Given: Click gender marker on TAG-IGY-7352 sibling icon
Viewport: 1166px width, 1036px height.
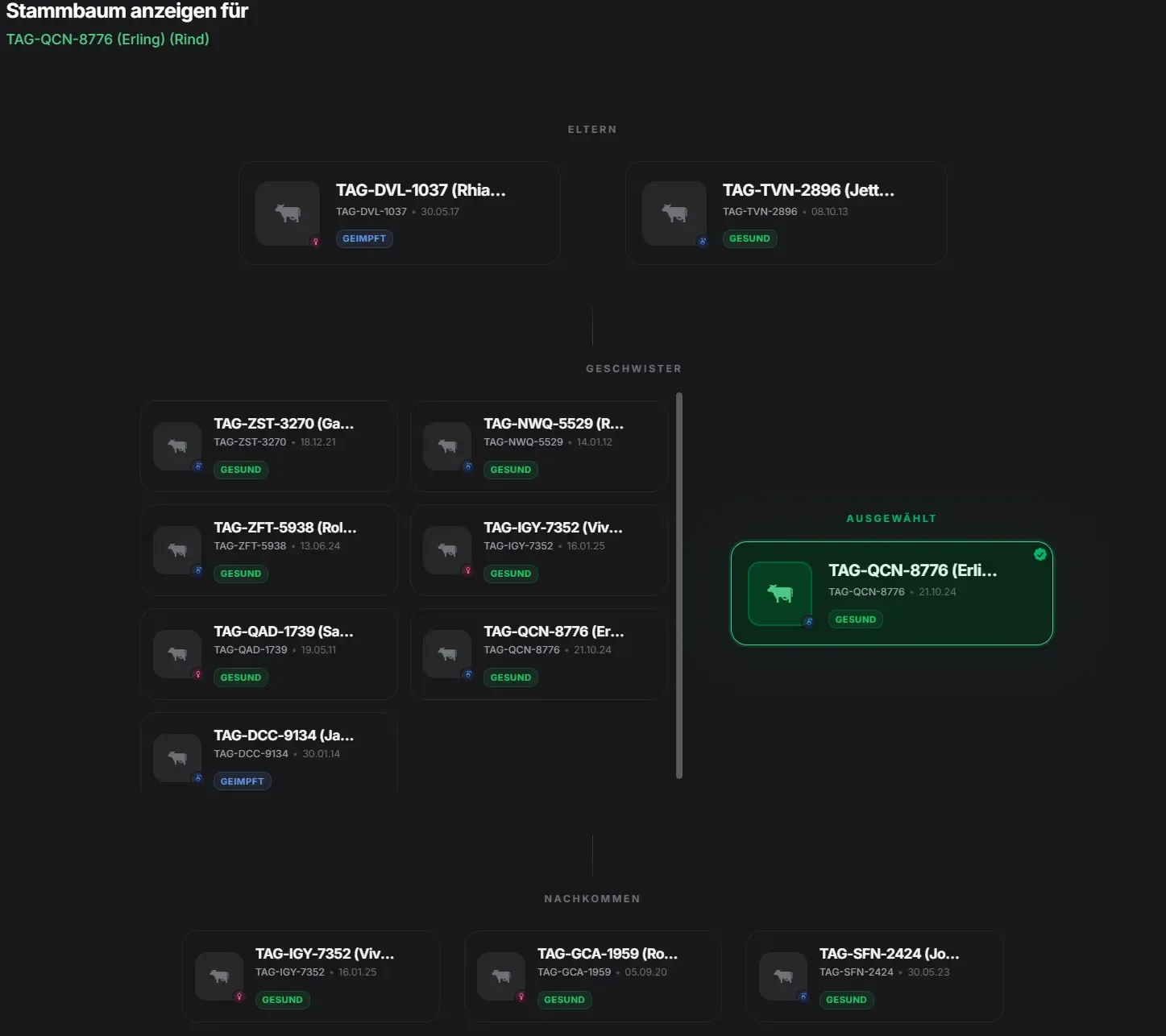Looking at the screenshot, I should click(x=467, y=570).
